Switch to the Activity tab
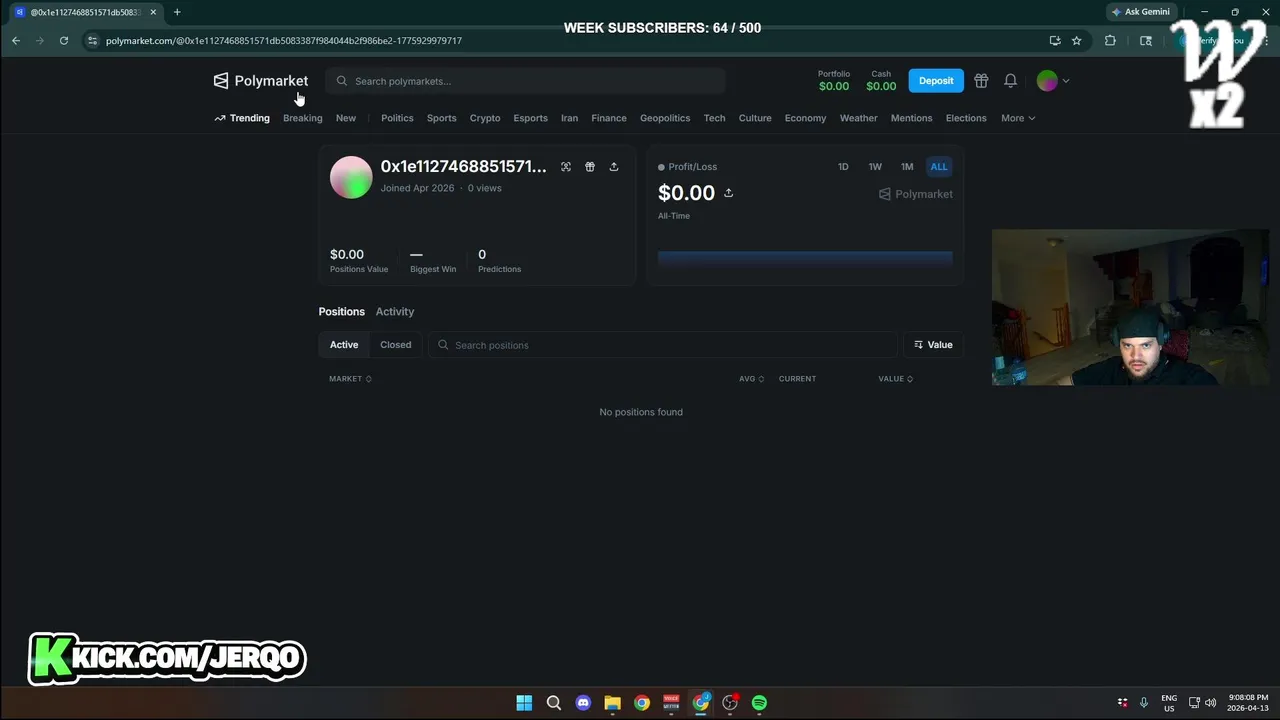This screenshot has height=720, width=1280. [x=395, y=312]
